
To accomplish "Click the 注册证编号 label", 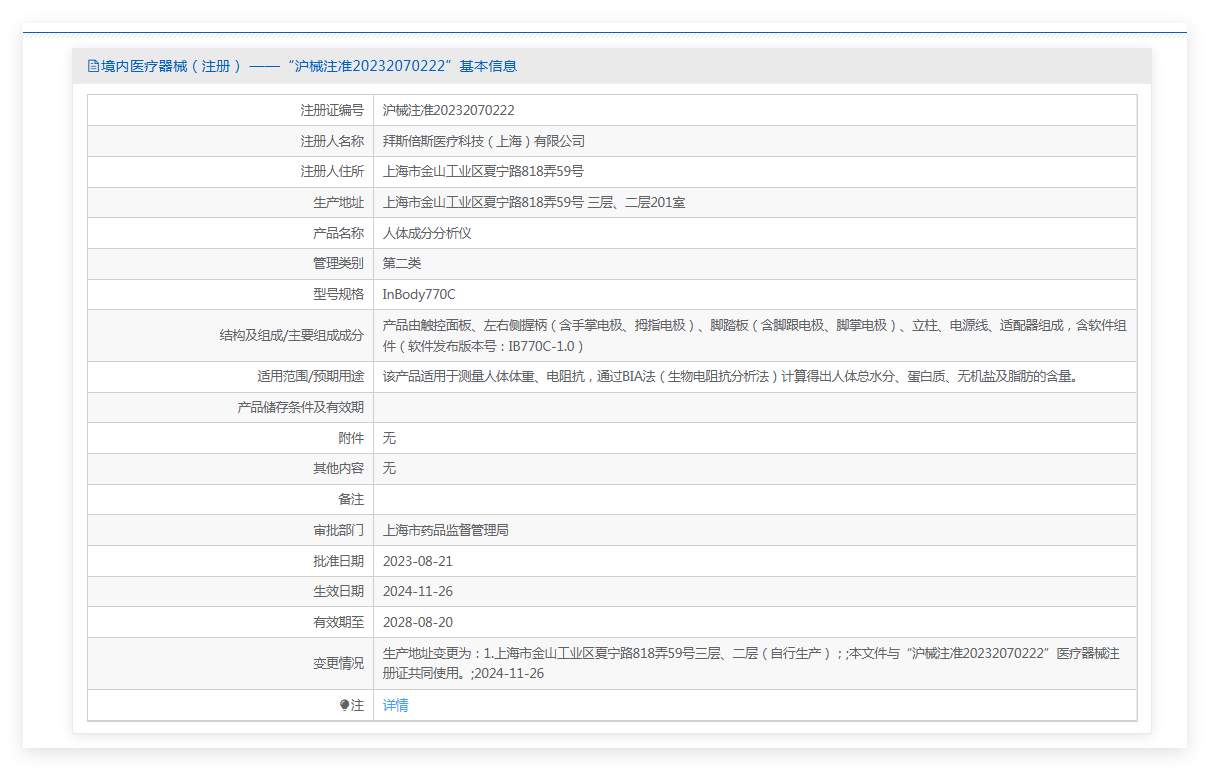I will pyautogui.click(x=332, y=110).
